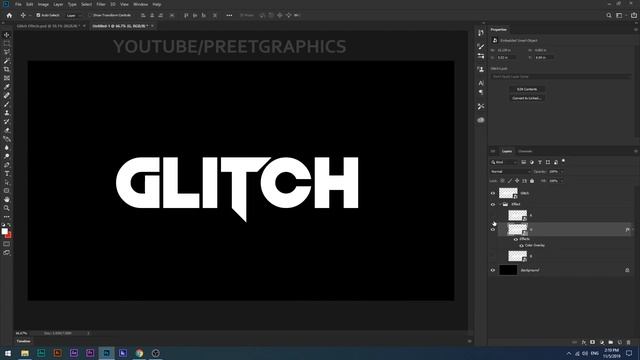Collapse the Effect group arrow
Image resolution: width=640 pixels, height=360 pixels.
tap(500, 204)
